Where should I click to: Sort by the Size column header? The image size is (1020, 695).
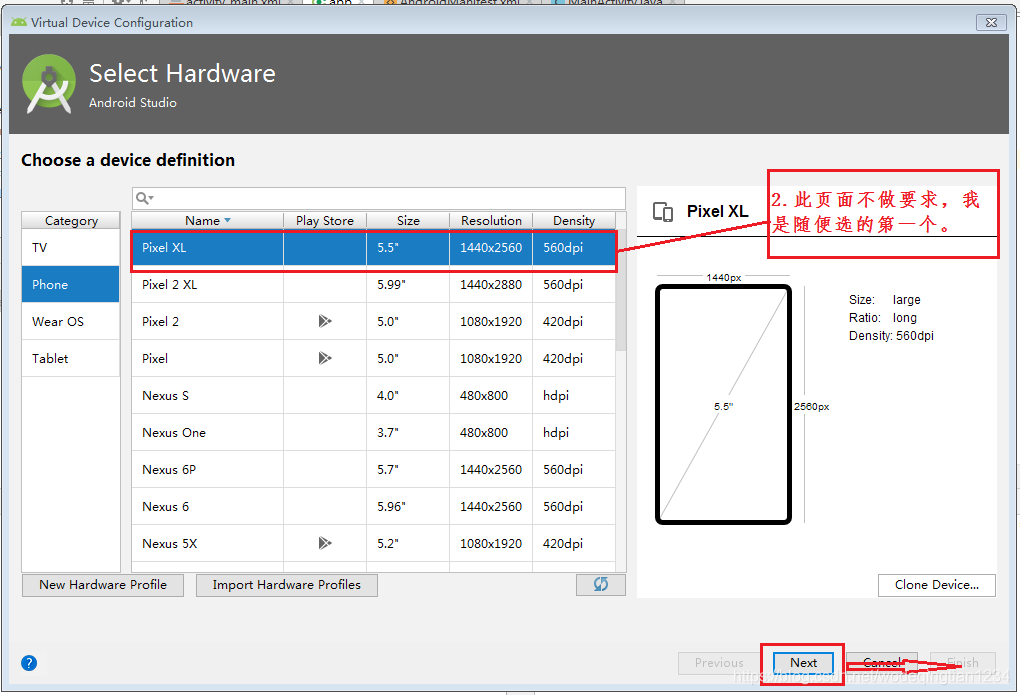tap(408, 221)
